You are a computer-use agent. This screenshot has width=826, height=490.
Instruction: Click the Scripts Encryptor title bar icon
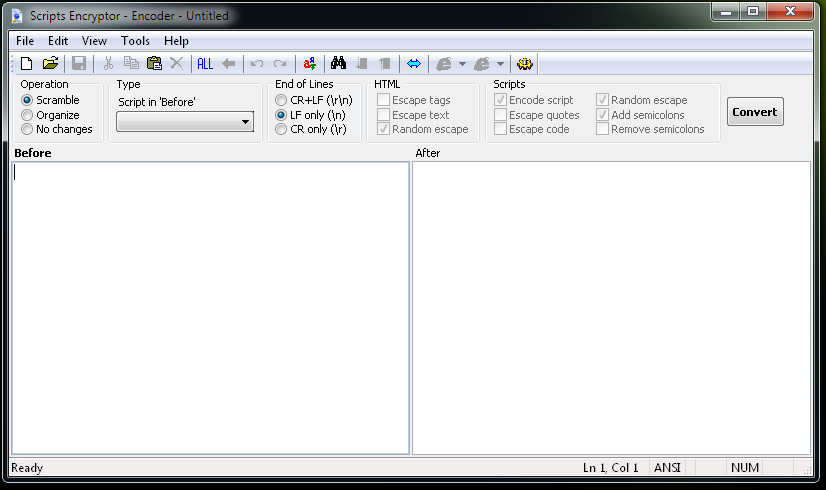[x=17, y=16]
